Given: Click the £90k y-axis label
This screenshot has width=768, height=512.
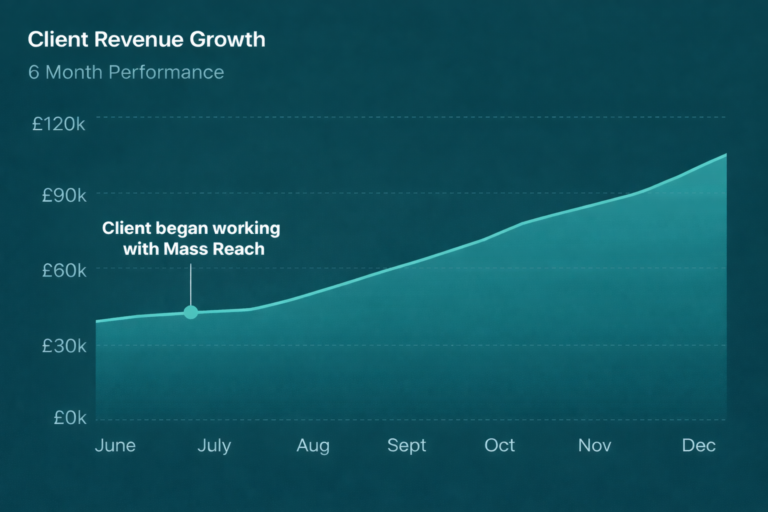Looking at the screenshot, I should tap(64, 195).
